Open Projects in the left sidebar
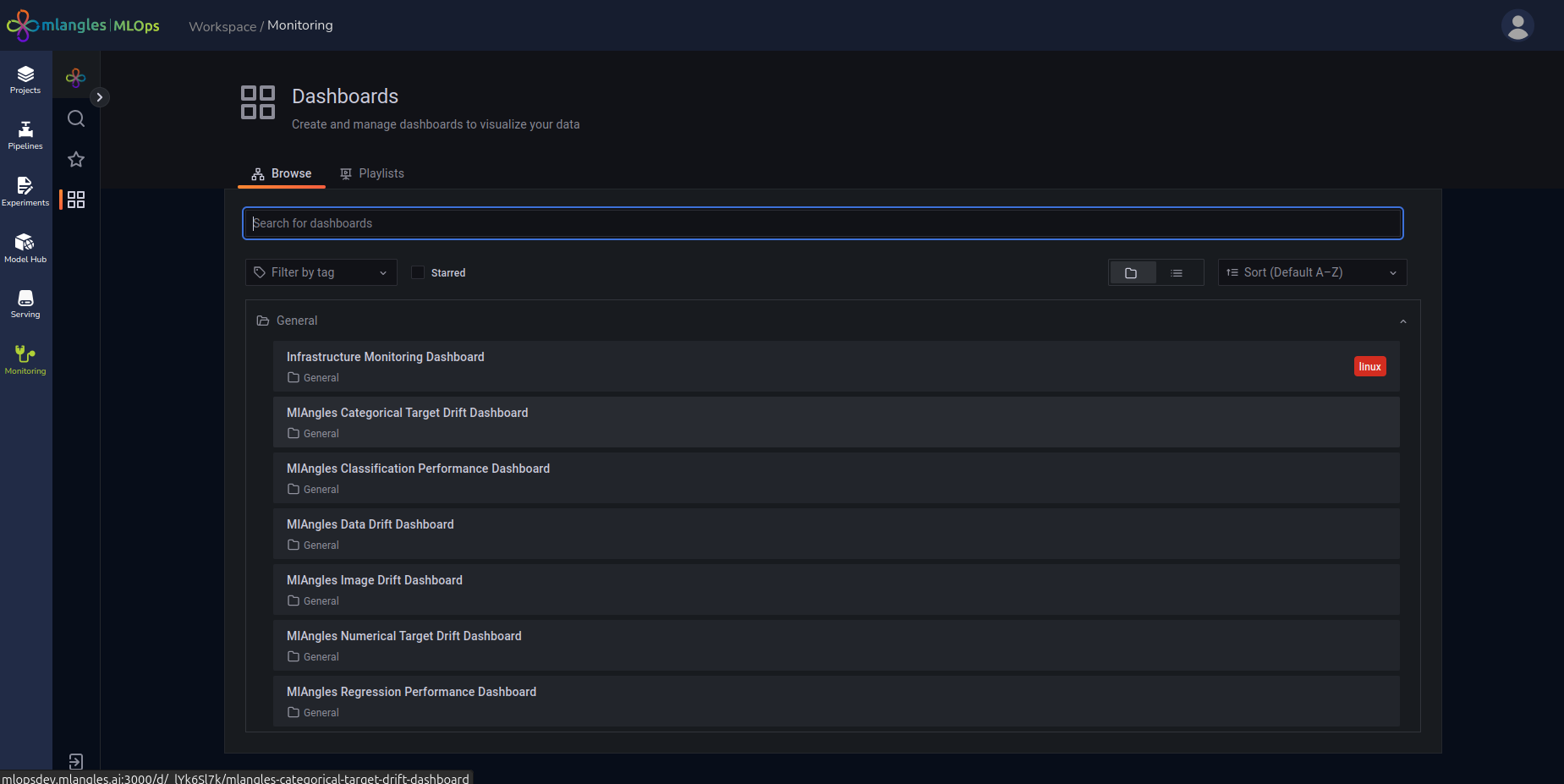This screenshot has height=784, width=1564. (25, 79)
